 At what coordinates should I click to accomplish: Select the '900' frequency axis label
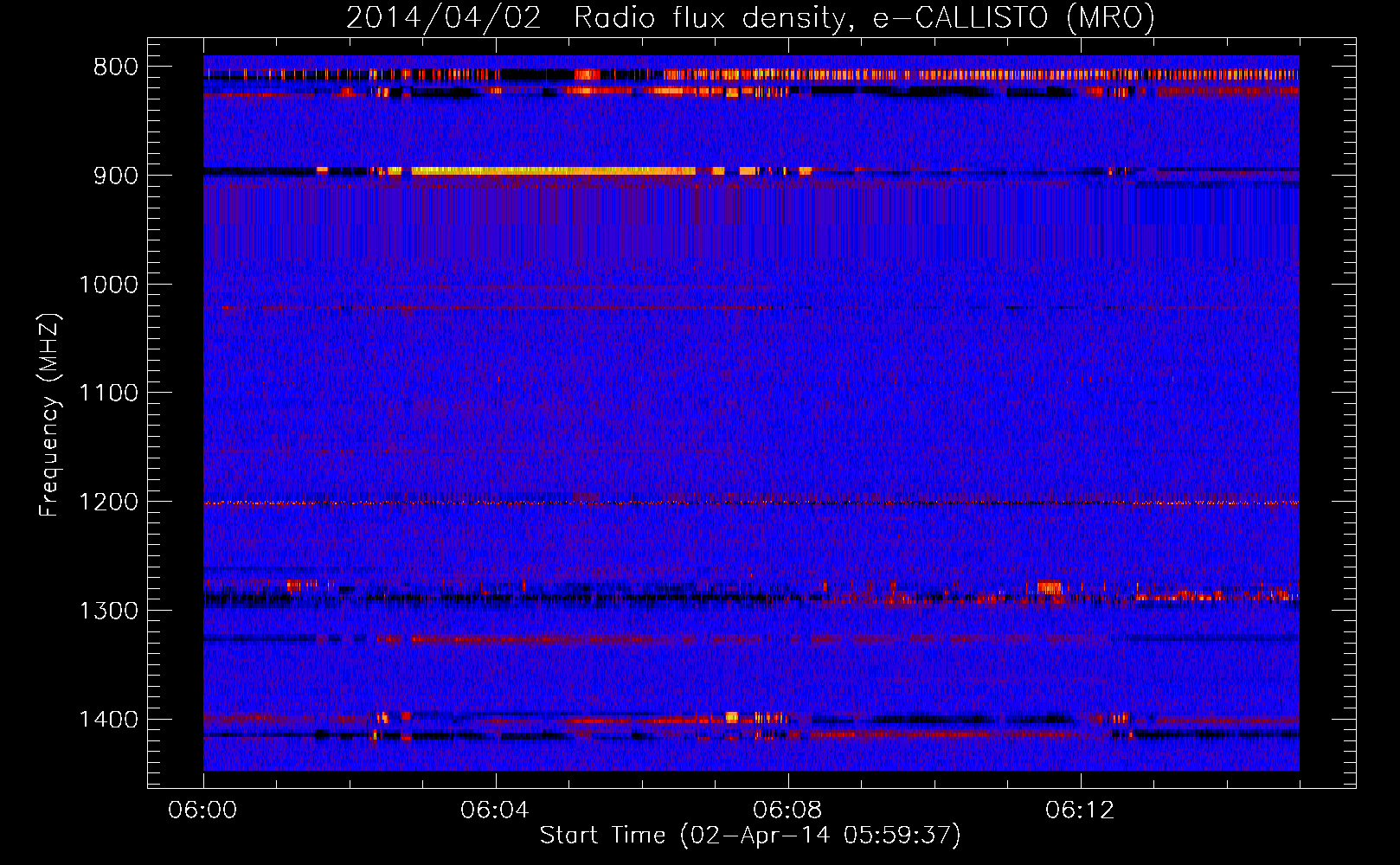coord(116,176)
